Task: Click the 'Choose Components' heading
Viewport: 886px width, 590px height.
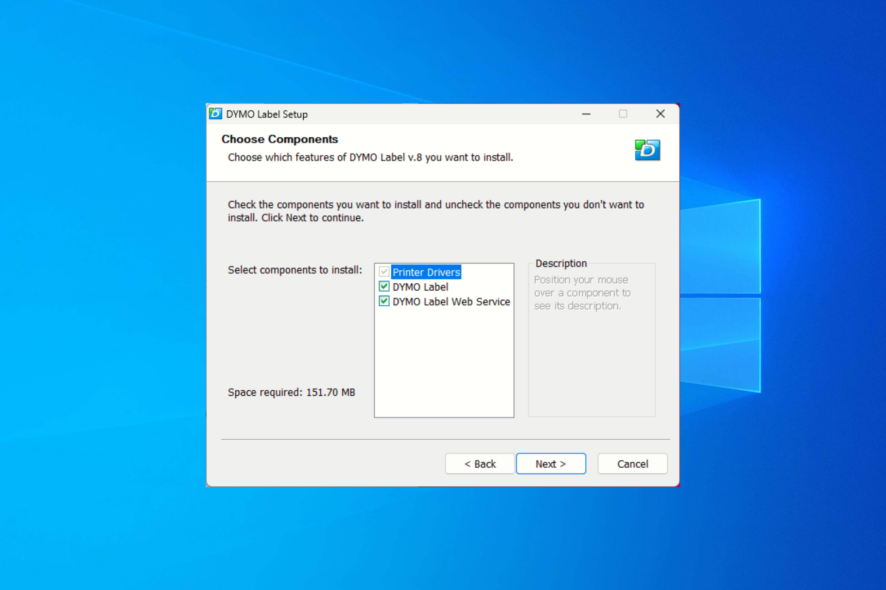Action: click(280, 139)
